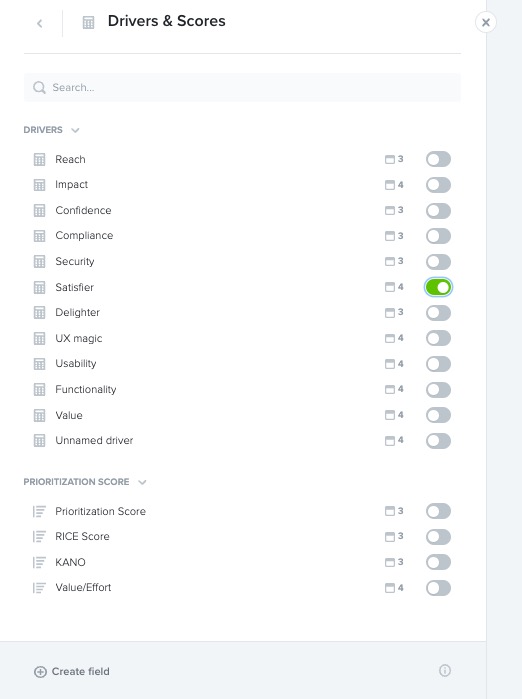
Task: Enable the UX magic toggle
Action: click(438, 338)
